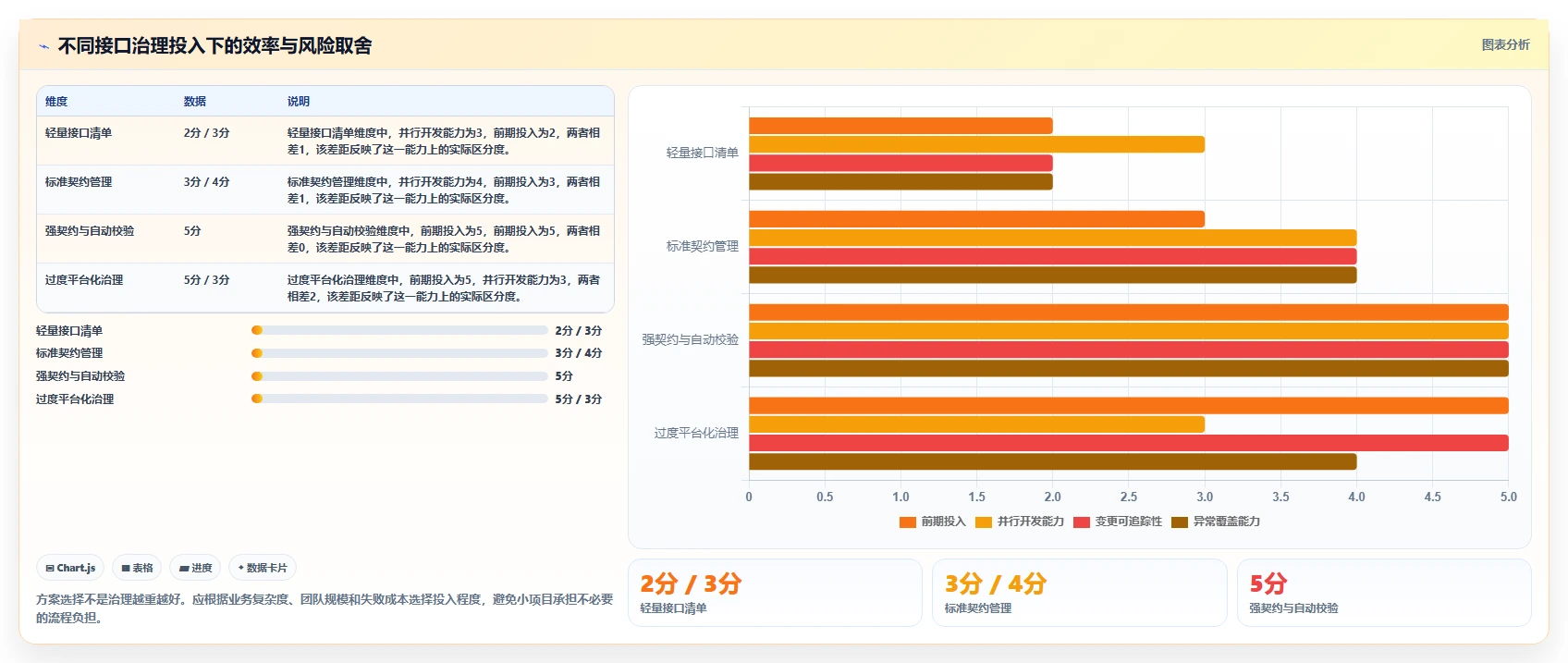Toggle the 异常覆盖能力 legend item
1568x663 pixels.
tap(1215, 522)
